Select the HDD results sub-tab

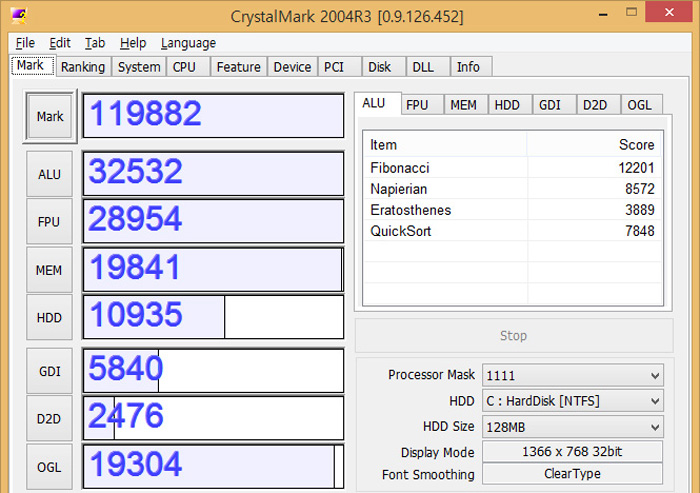[510, 105]
